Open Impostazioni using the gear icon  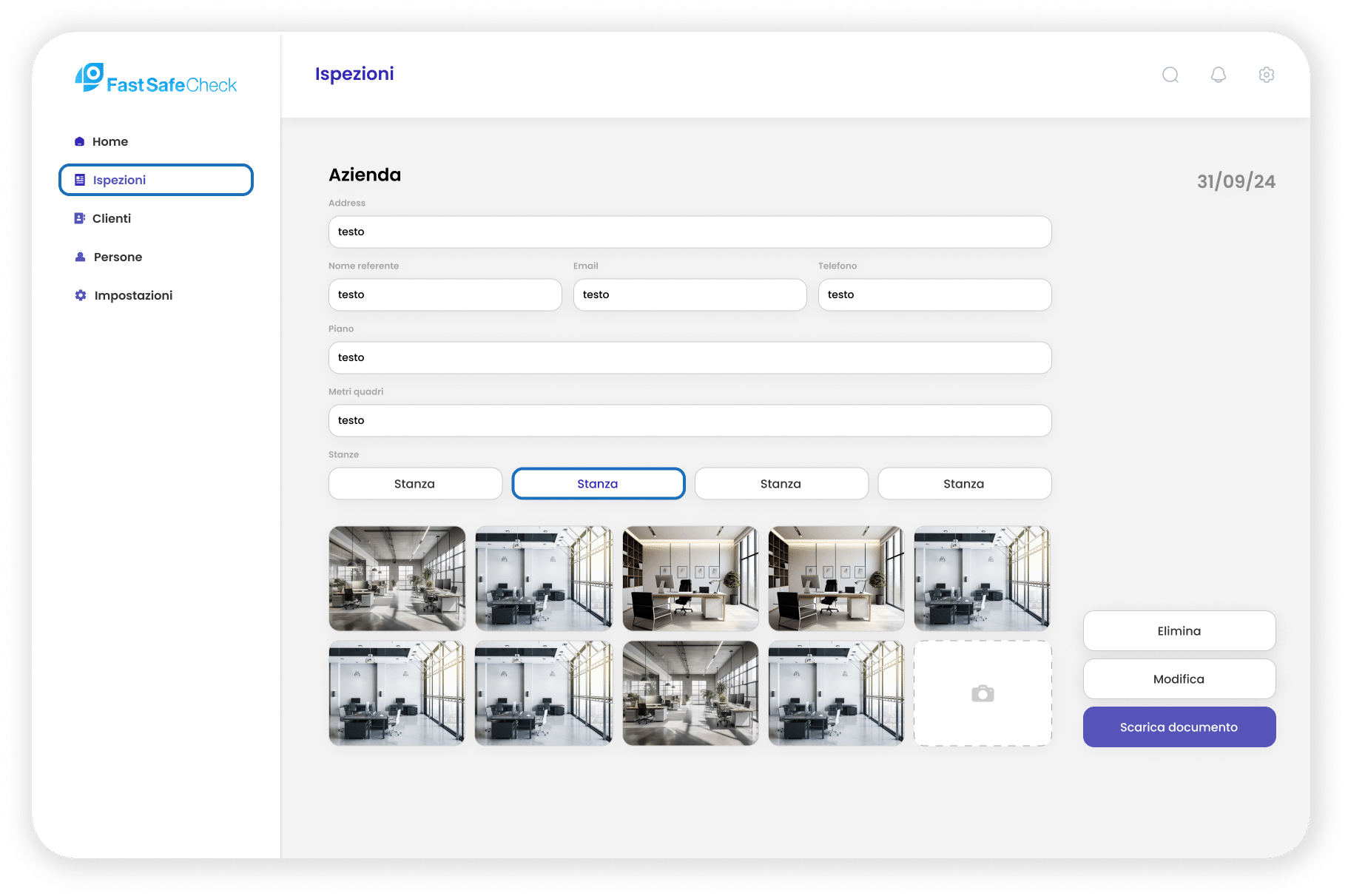[80, 295]
